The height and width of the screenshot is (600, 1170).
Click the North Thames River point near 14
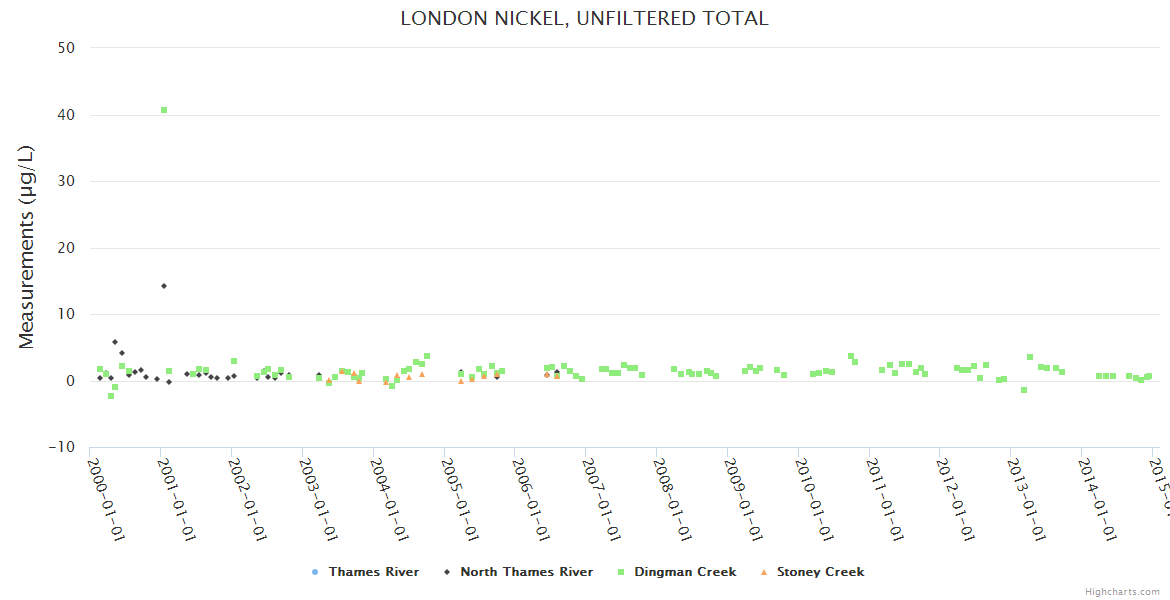click(x=164, y=286)
